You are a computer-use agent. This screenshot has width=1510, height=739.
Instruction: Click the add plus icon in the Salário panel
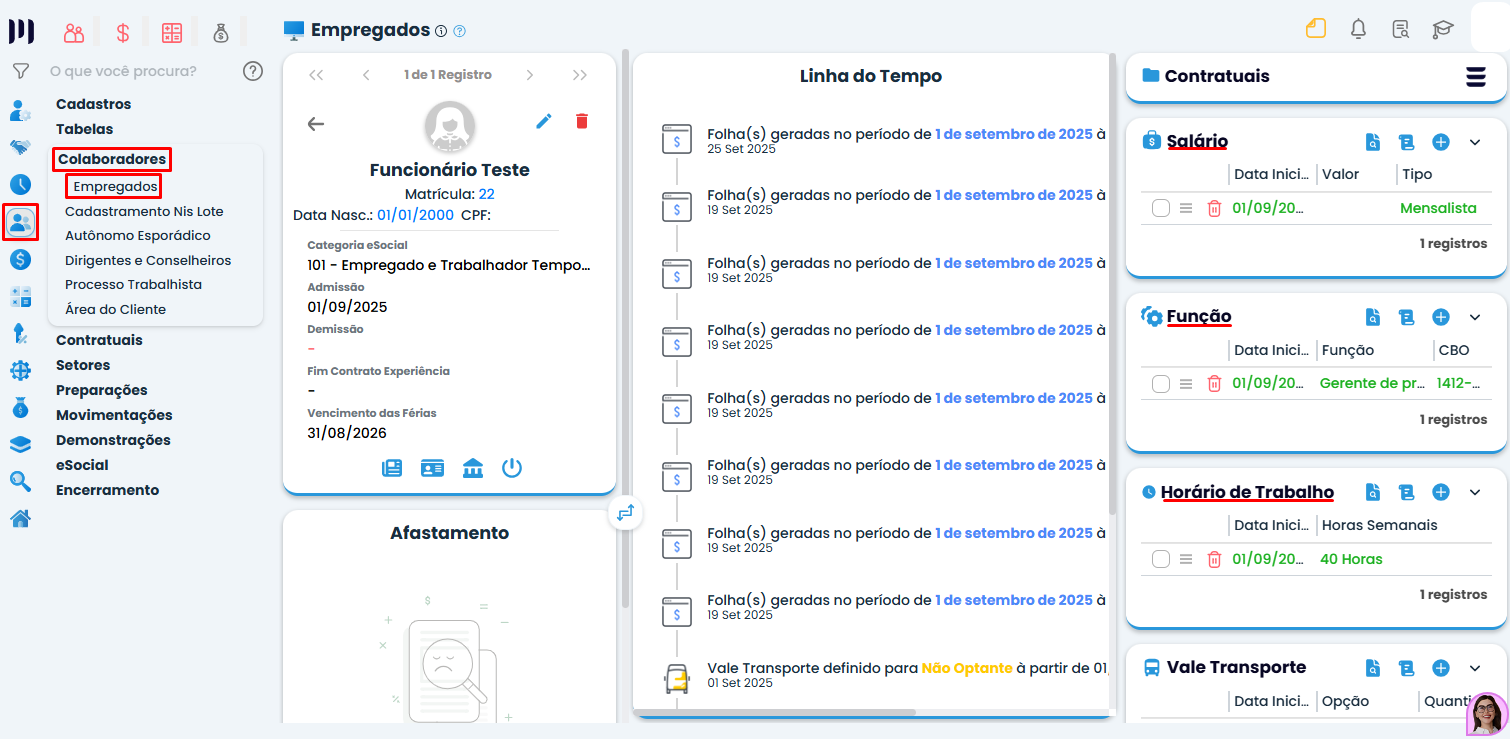[1441, 142]
